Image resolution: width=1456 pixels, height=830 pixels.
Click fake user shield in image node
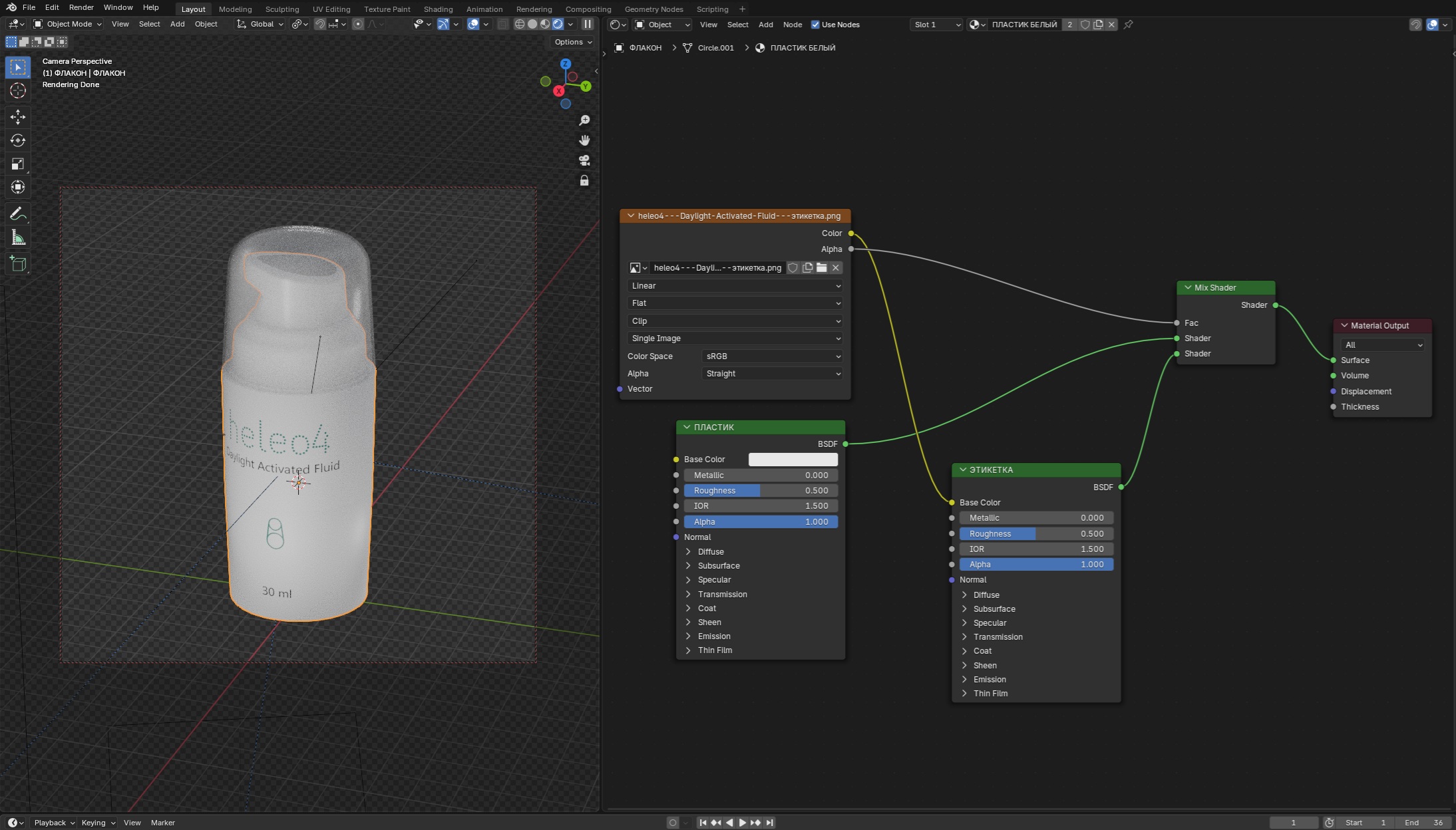(793, 267)
